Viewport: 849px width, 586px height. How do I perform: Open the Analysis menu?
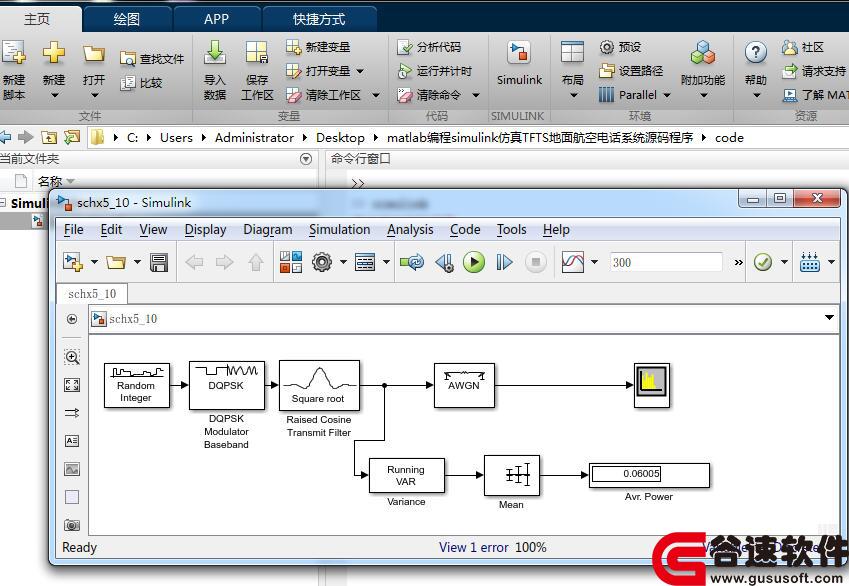(410, 230)
